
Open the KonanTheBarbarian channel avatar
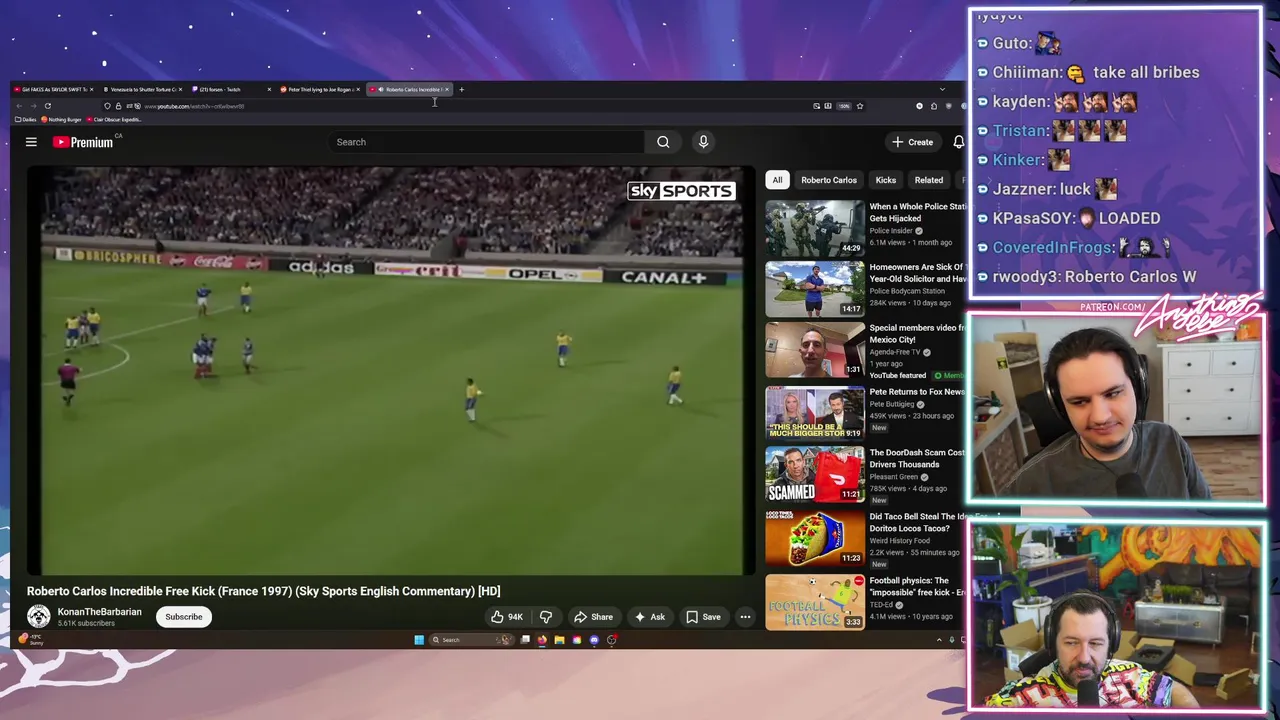39,617
